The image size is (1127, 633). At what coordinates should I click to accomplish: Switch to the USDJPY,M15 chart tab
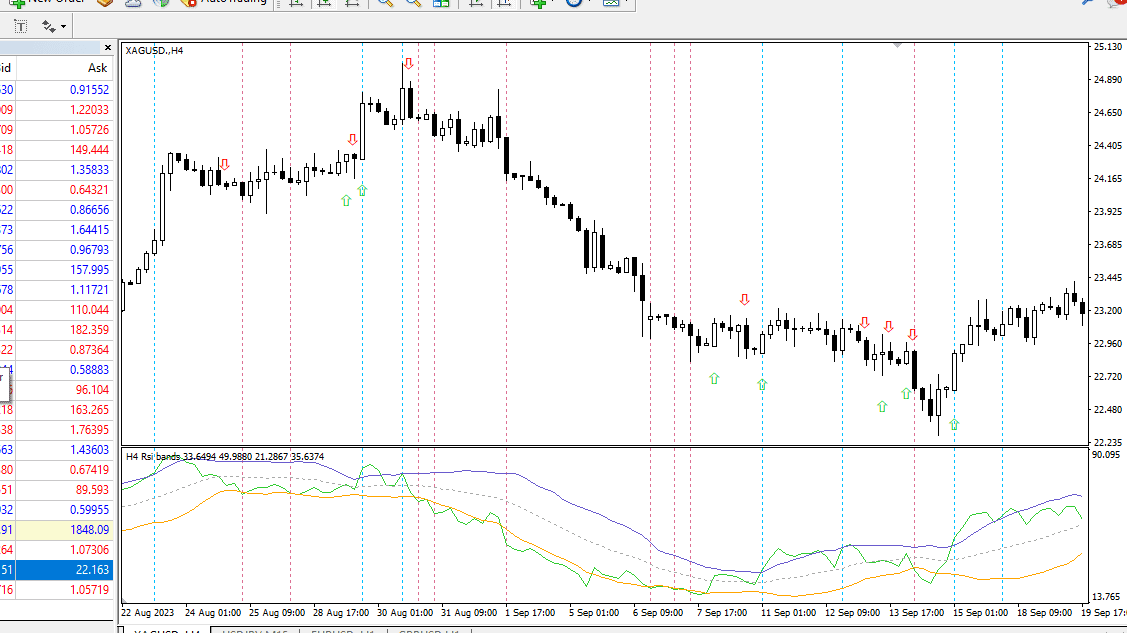(x=254, y=631)
